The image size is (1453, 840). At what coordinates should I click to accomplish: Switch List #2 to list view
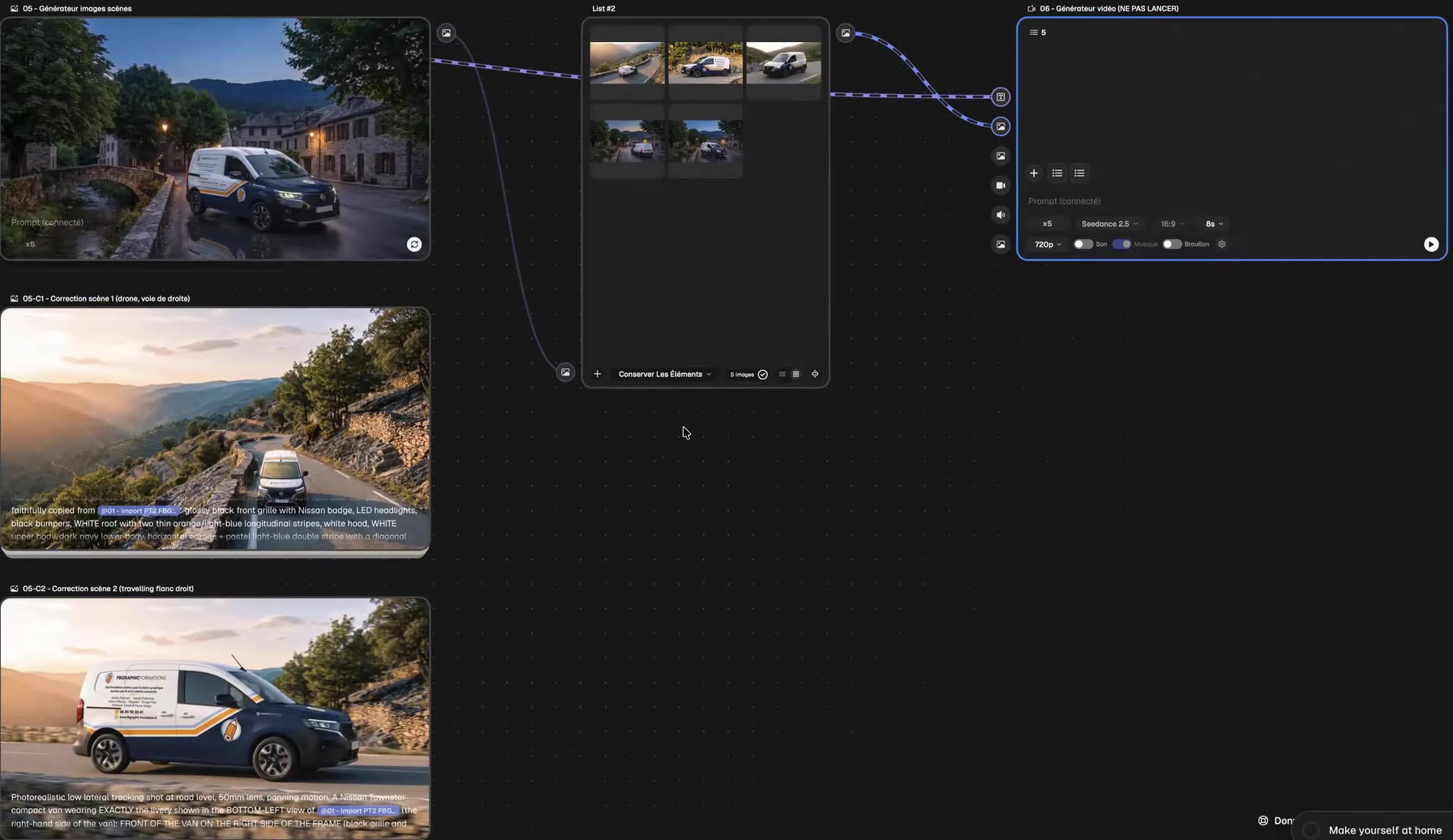point(782,374)
